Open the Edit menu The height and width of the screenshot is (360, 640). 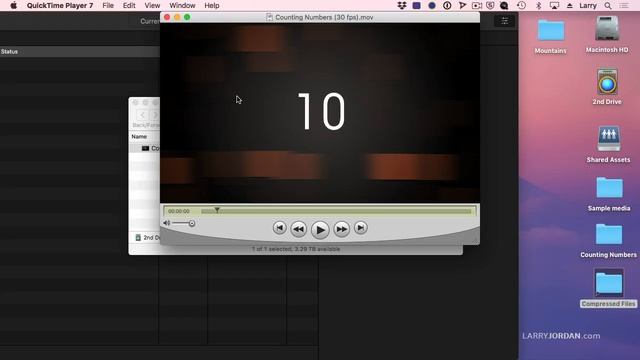[129, 6]
